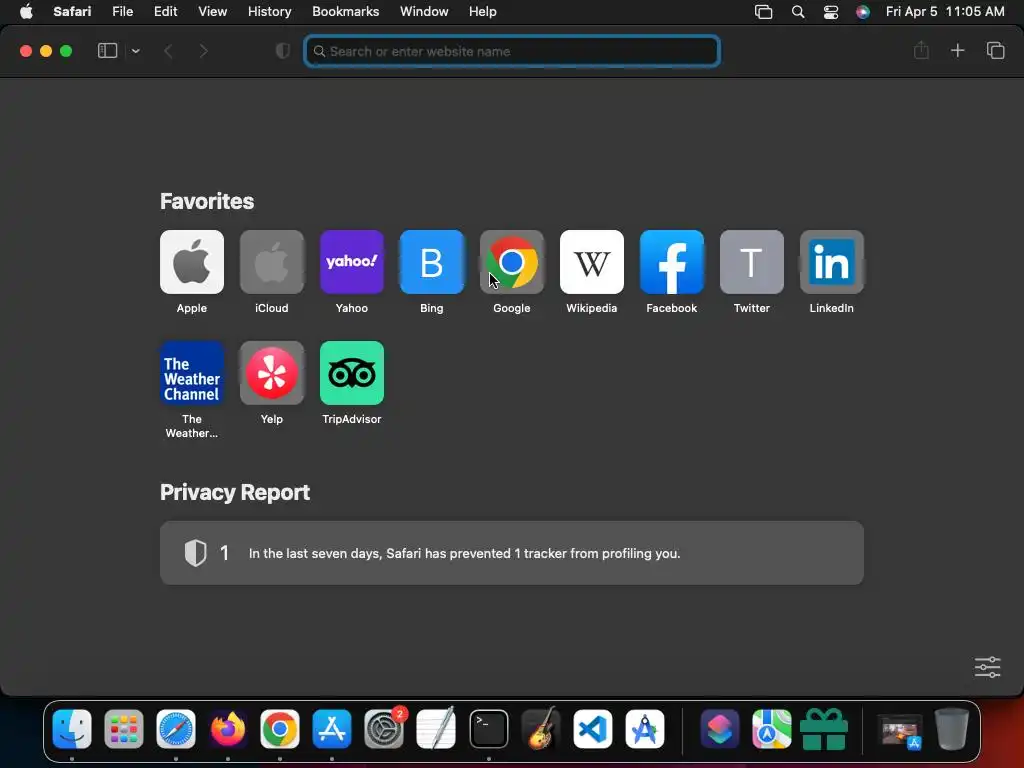Open the File menu
1024x768 pixels.
click(x=122, y=12)
